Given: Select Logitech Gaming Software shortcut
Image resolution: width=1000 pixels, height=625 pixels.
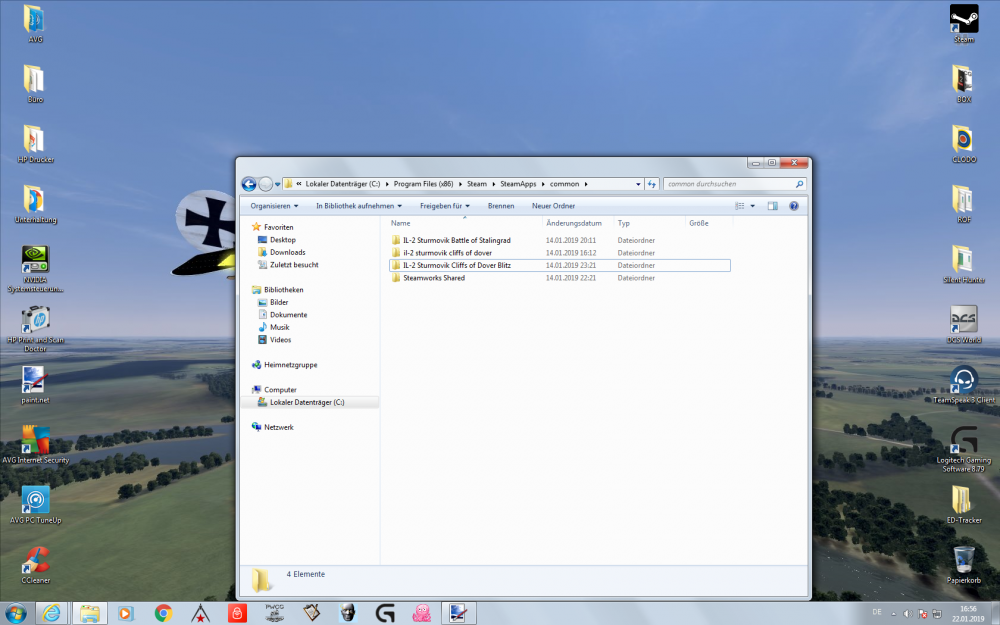Looking at the screenshot, I should pyautogui.click(x=964, y=450).
